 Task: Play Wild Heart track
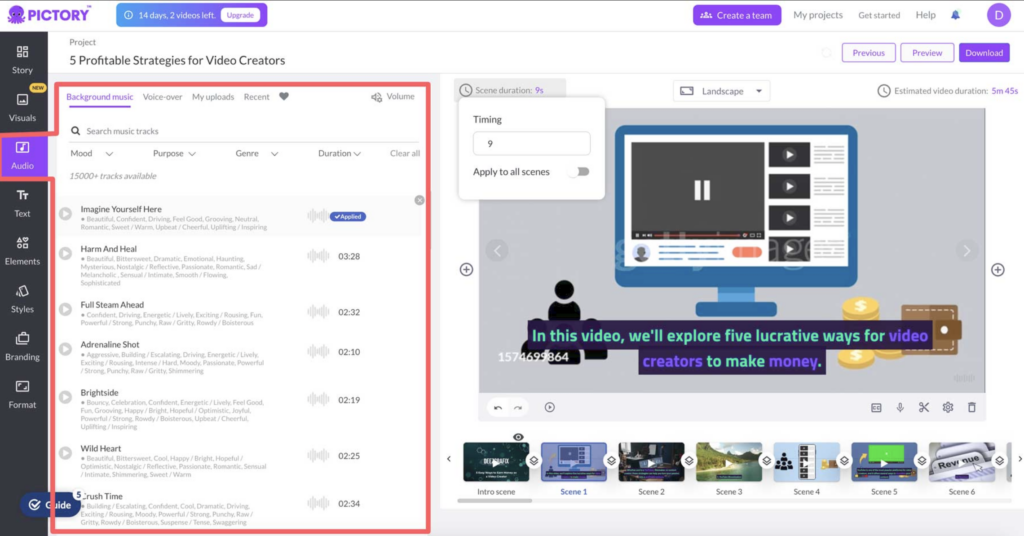tap(65, 453)
